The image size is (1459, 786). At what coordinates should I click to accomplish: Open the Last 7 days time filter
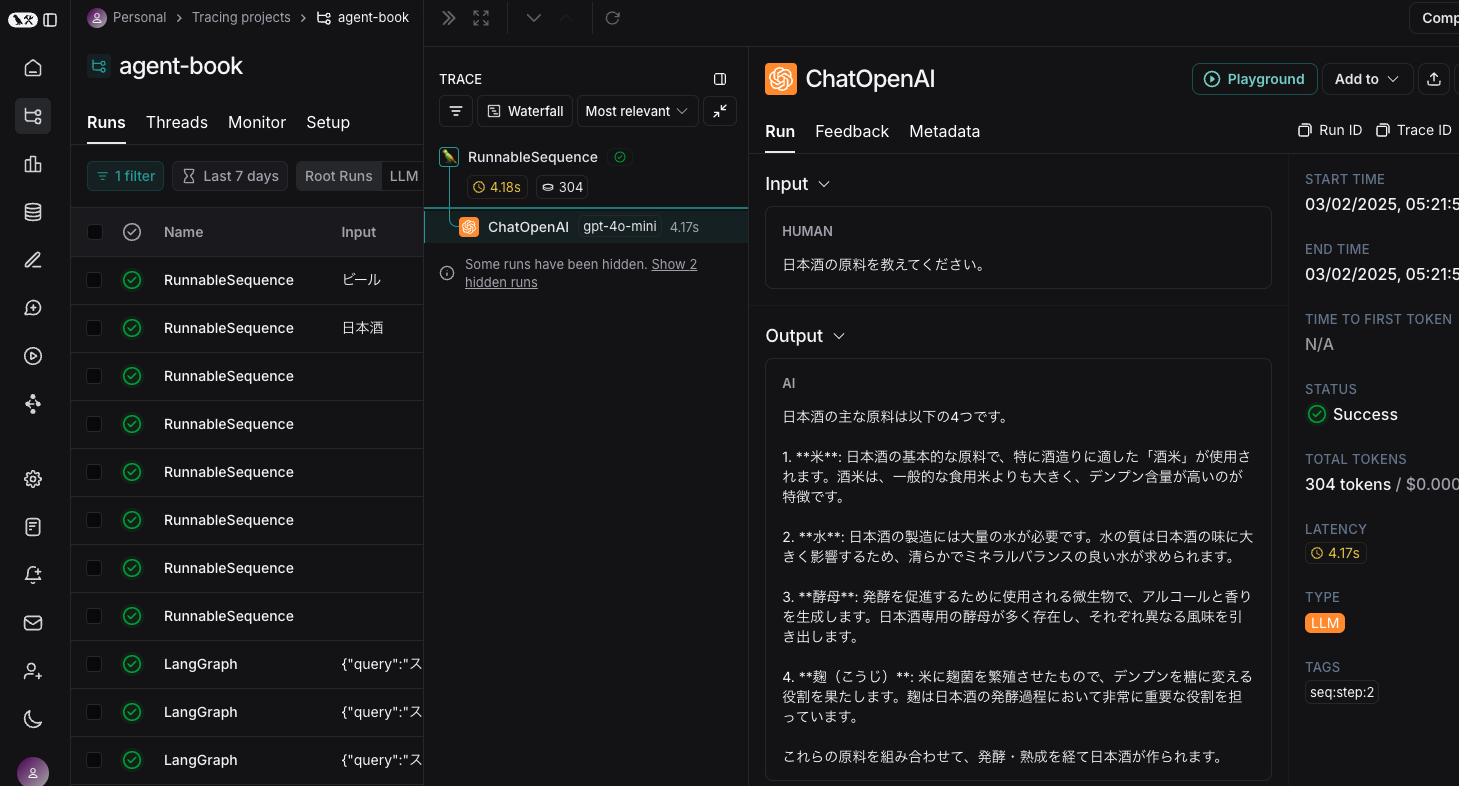(230, 176)
